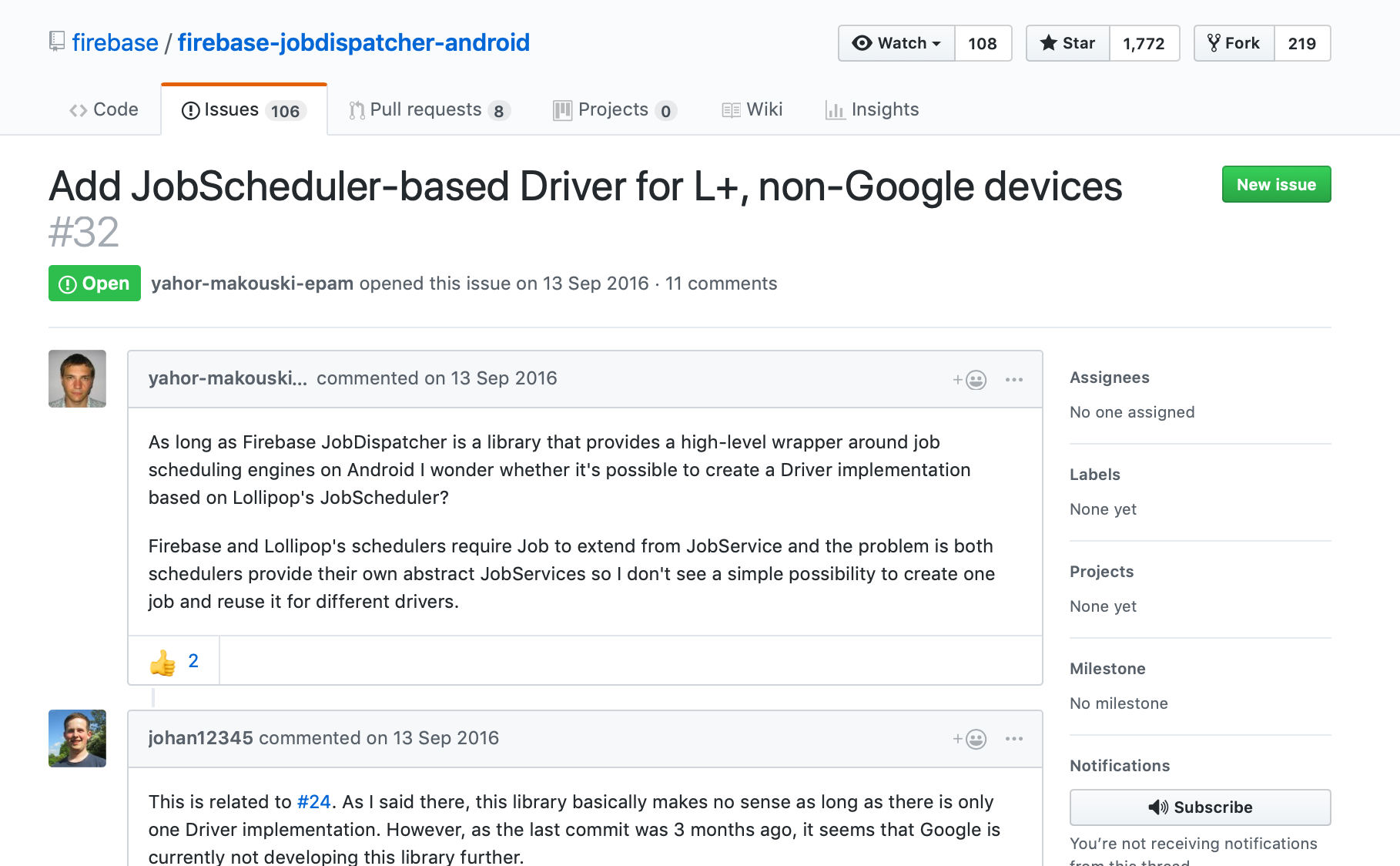Click the Assignees sidebar heading
This screenshot has width=1400, height=866.
click(x=1110, y=378)
